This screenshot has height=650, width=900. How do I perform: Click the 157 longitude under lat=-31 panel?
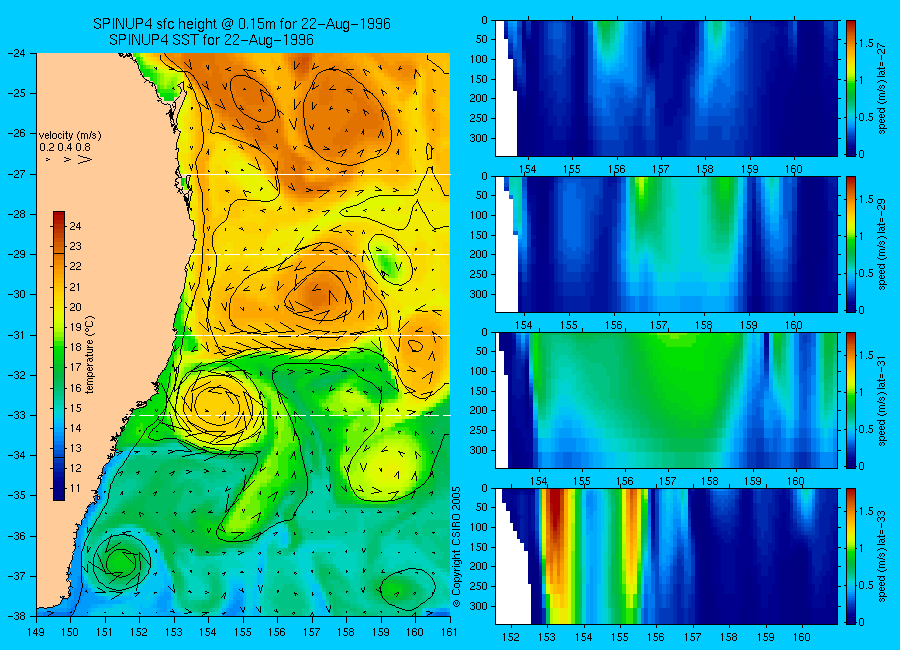[667, 481]
